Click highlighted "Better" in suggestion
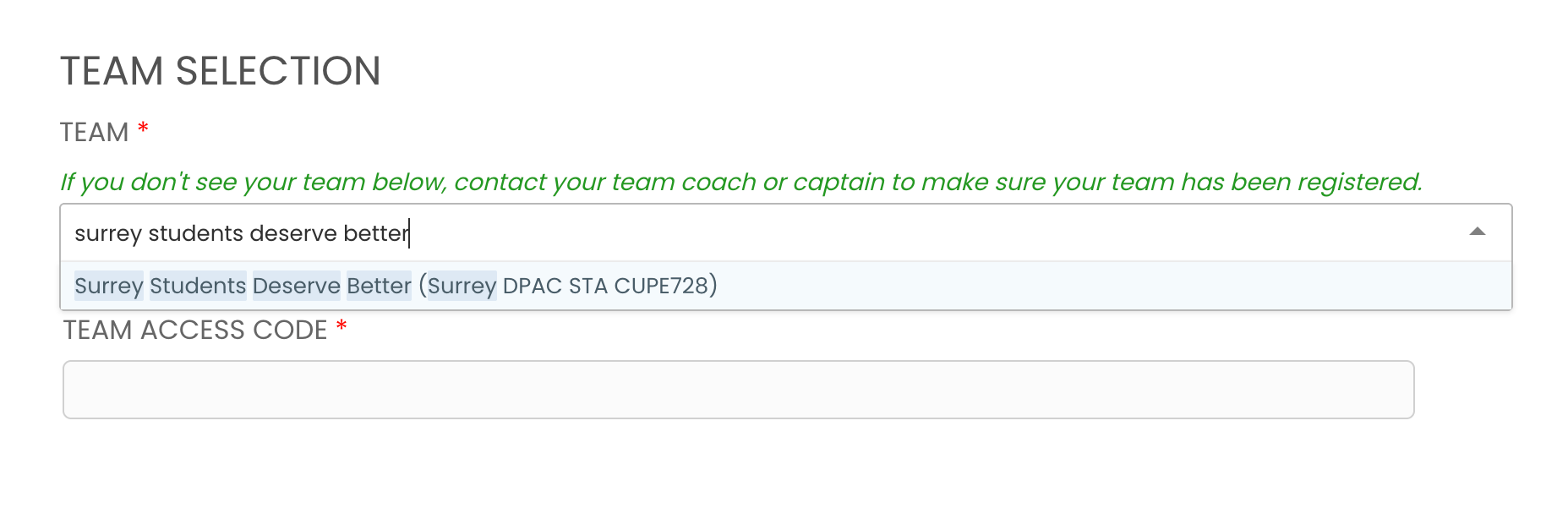Viewport: 1568px width, 519px height. coord(379,286)
